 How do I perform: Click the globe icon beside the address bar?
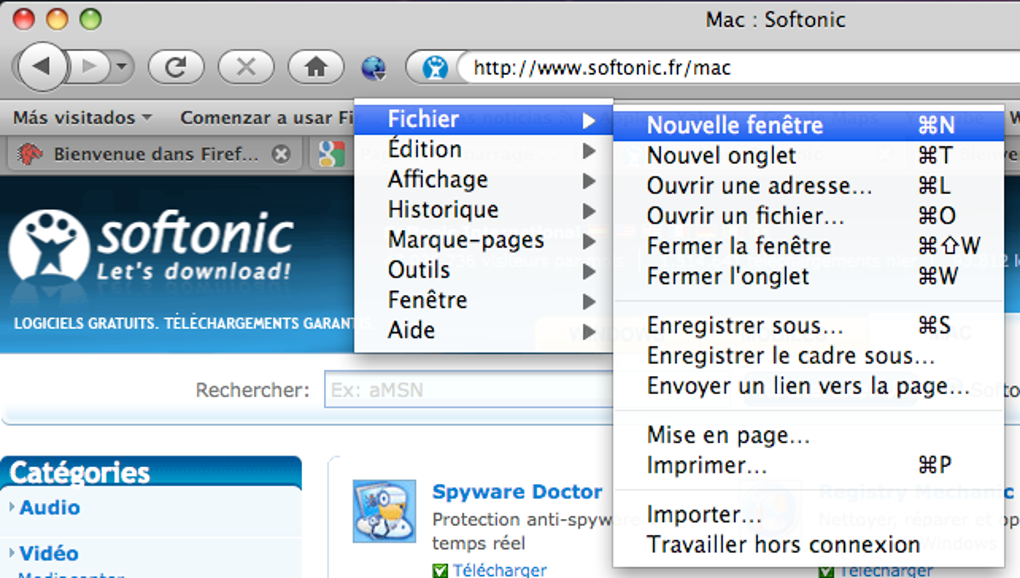coord(374,68)
